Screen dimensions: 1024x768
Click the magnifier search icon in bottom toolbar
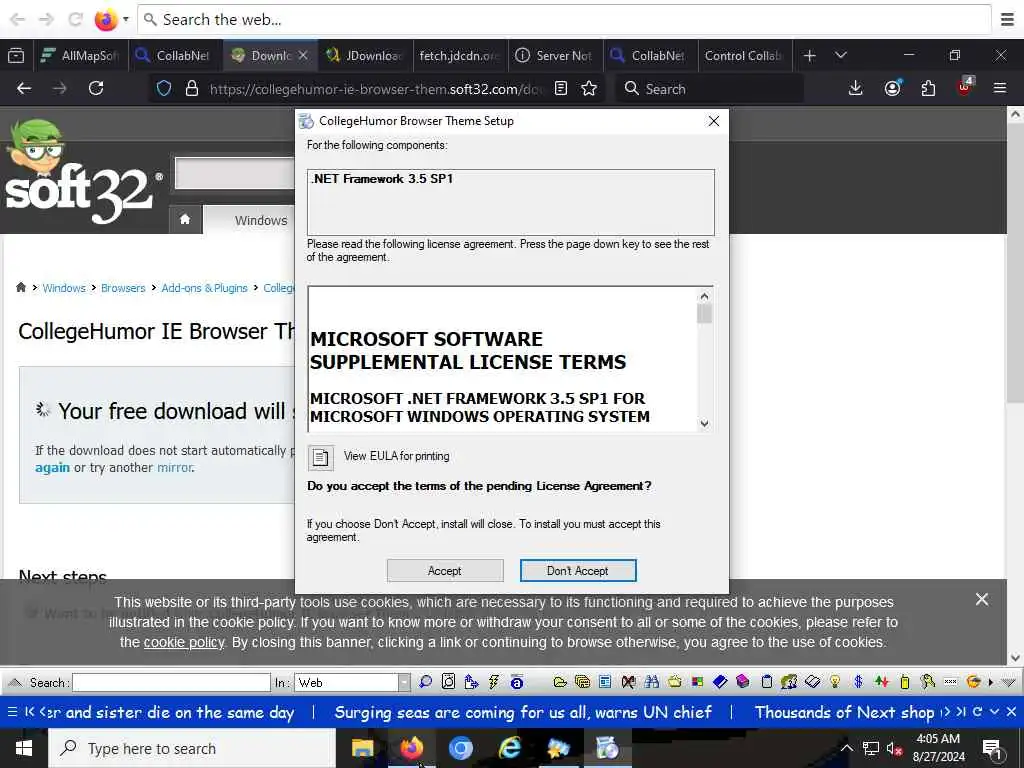pos(425,682)
